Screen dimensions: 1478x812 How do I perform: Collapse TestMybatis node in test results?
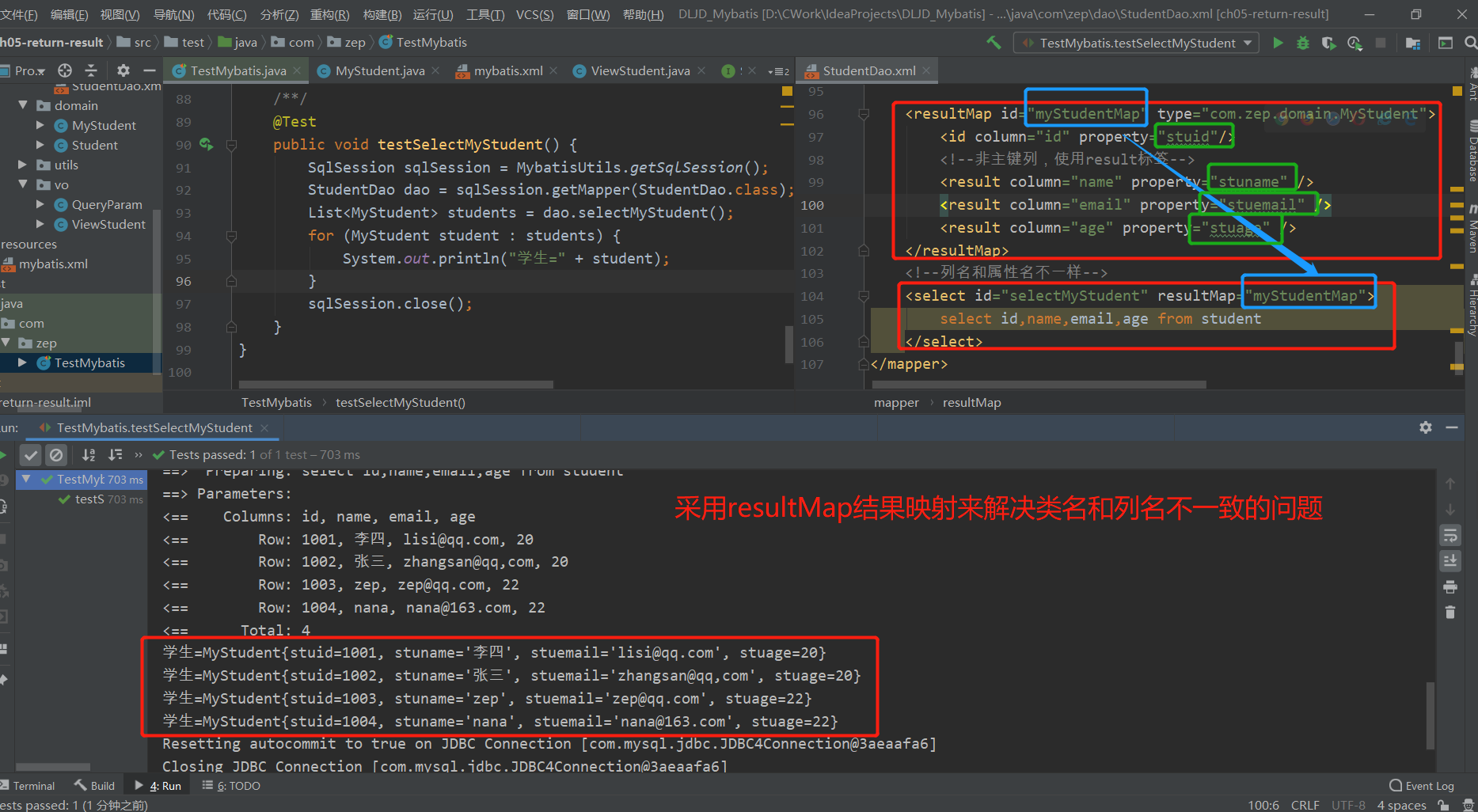tap(26, 479)
